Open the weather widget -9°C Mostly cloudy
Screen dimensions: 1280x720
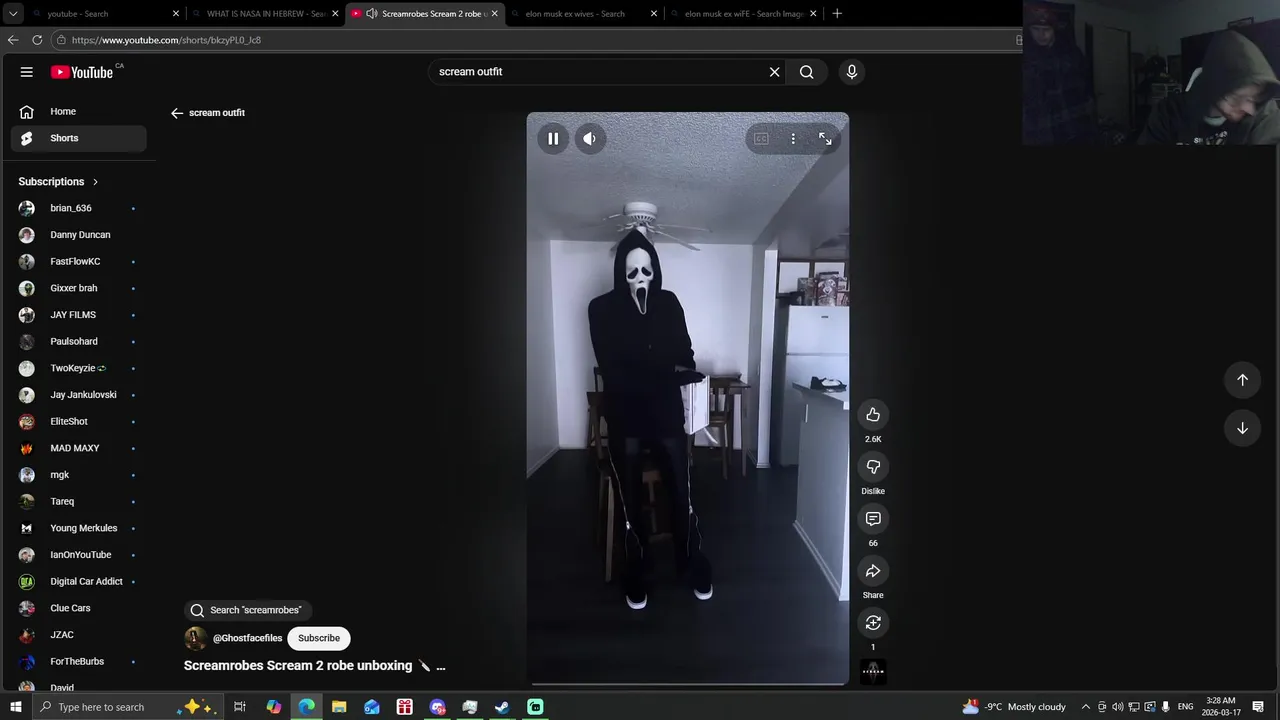pos(1013,707)
